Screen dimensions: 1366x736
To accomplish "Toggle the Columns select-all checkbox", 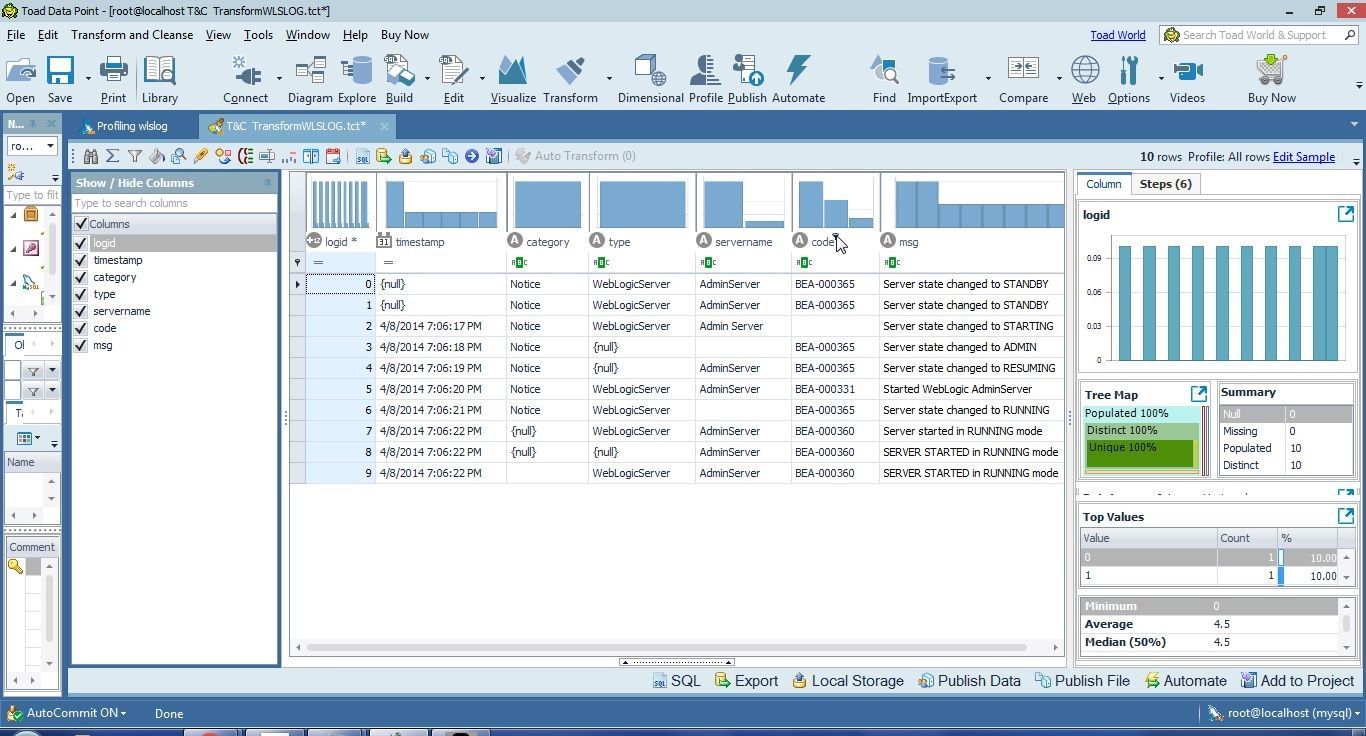I will coord(81,224).
